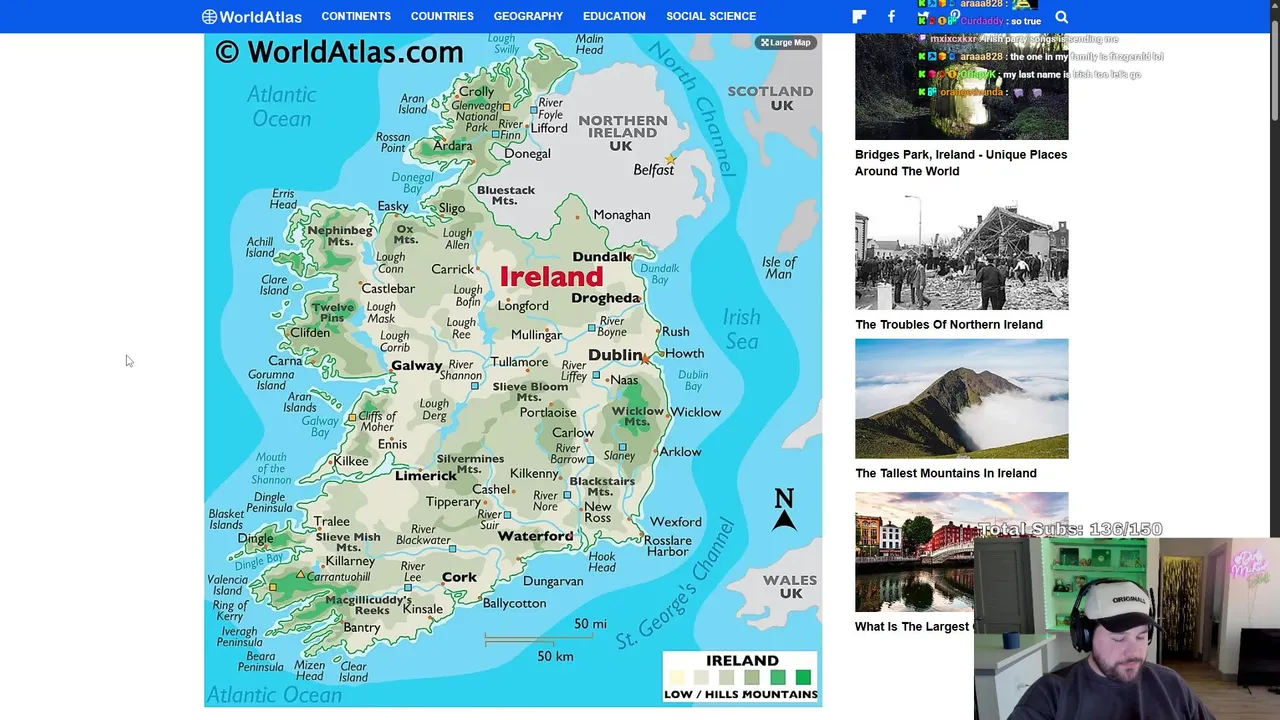This screenshot has height=720, width=1280.
Task: Click the Dublin label on map
Action: (x=615, y=355)
